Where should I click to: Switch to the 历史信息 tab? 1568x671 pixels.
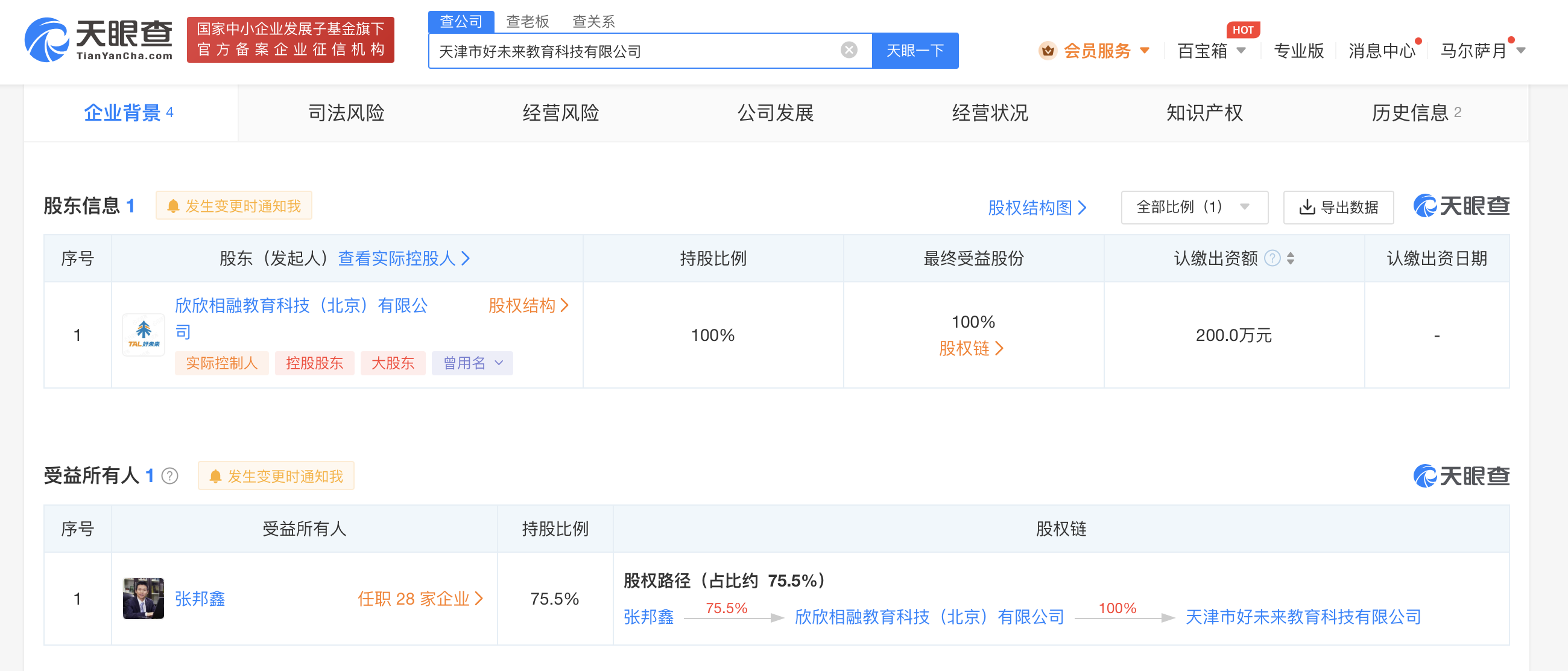coord(1416,113)
